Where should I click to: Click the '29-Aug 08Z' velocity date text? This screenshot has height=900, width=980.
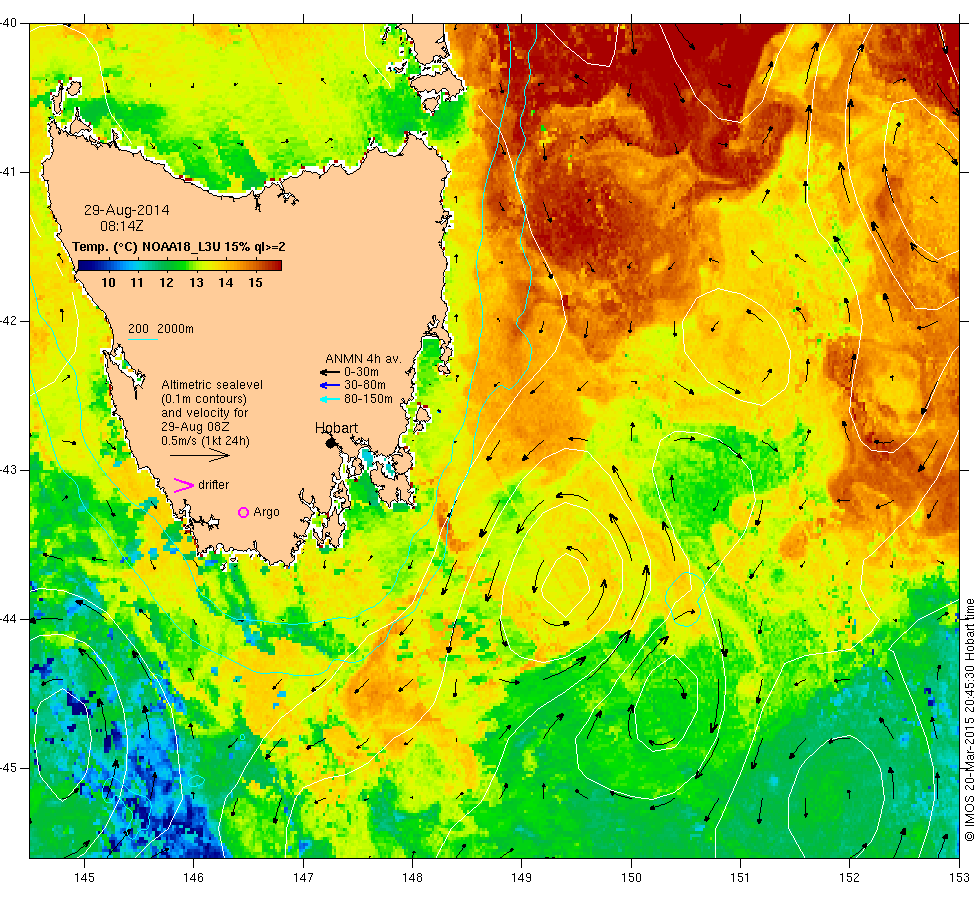coord(195,427)
